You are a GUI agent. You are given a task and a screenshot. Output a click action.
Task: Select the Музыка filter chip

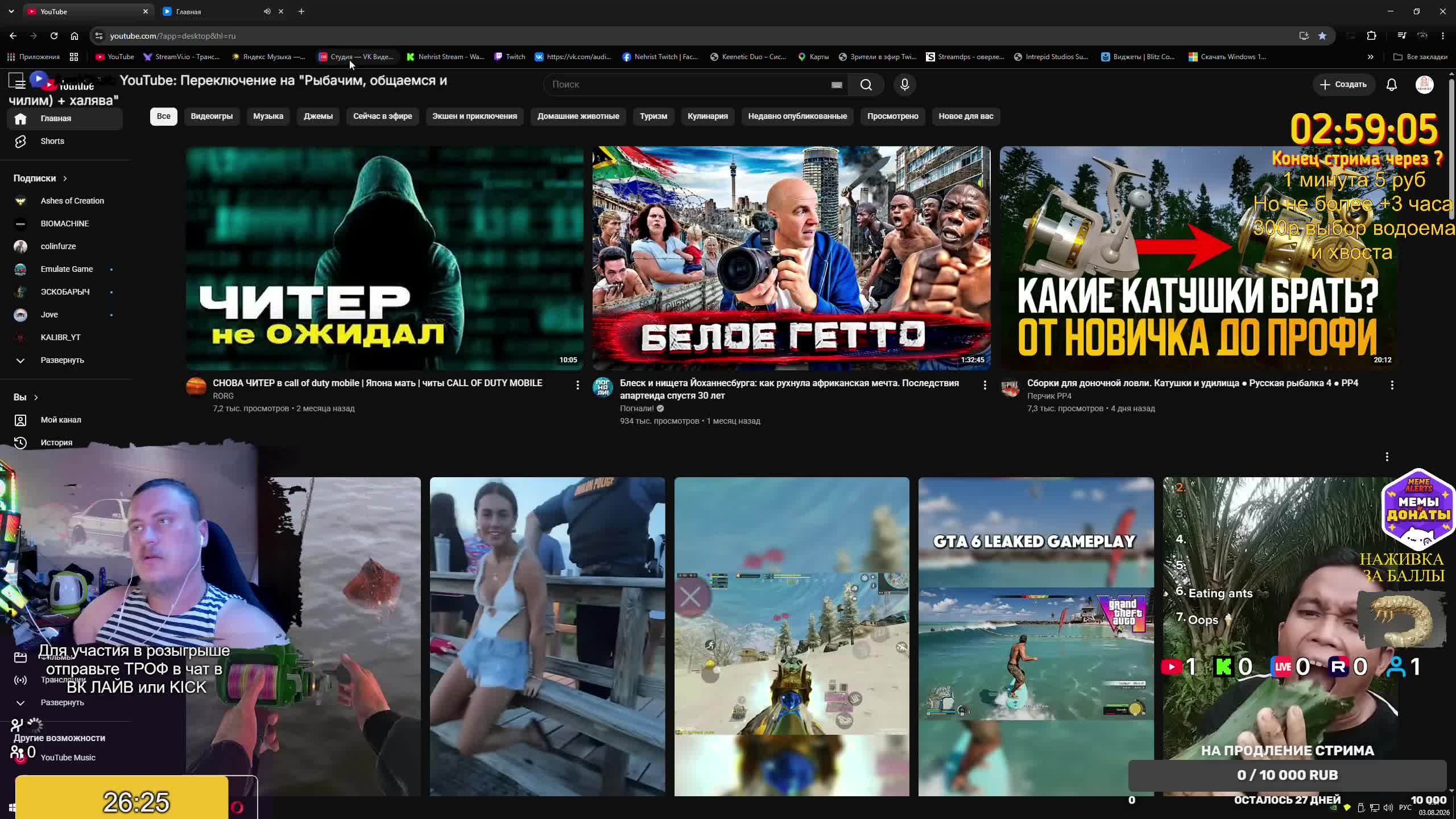268,116
